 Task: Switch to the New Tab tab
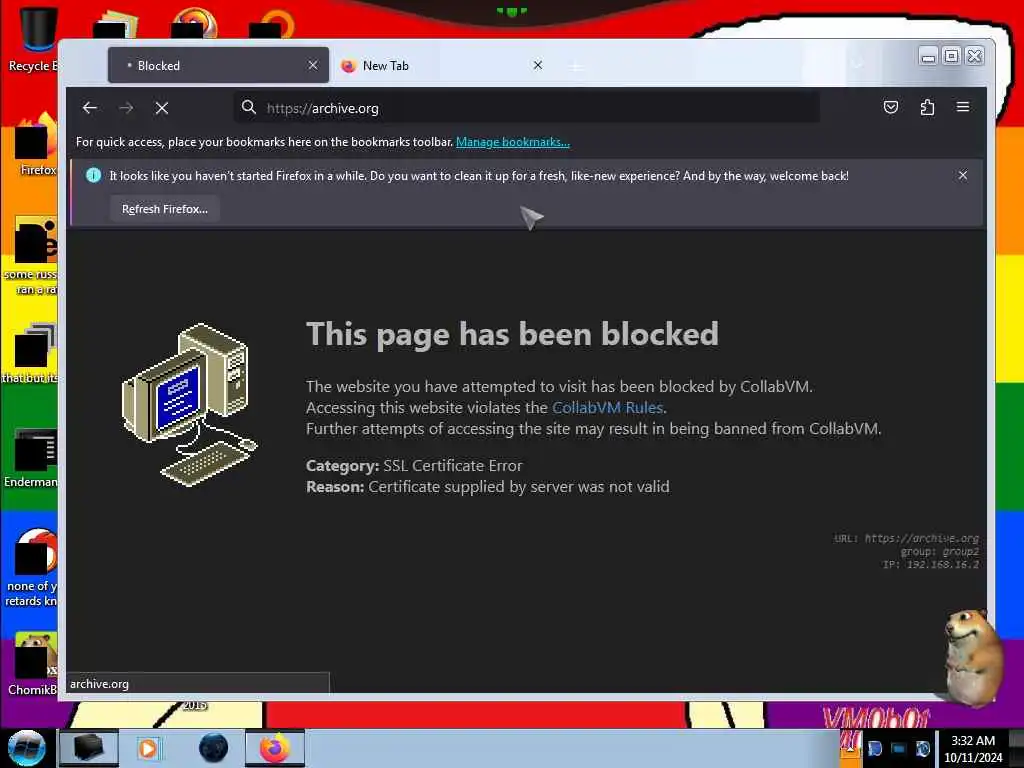pos(444,65)
